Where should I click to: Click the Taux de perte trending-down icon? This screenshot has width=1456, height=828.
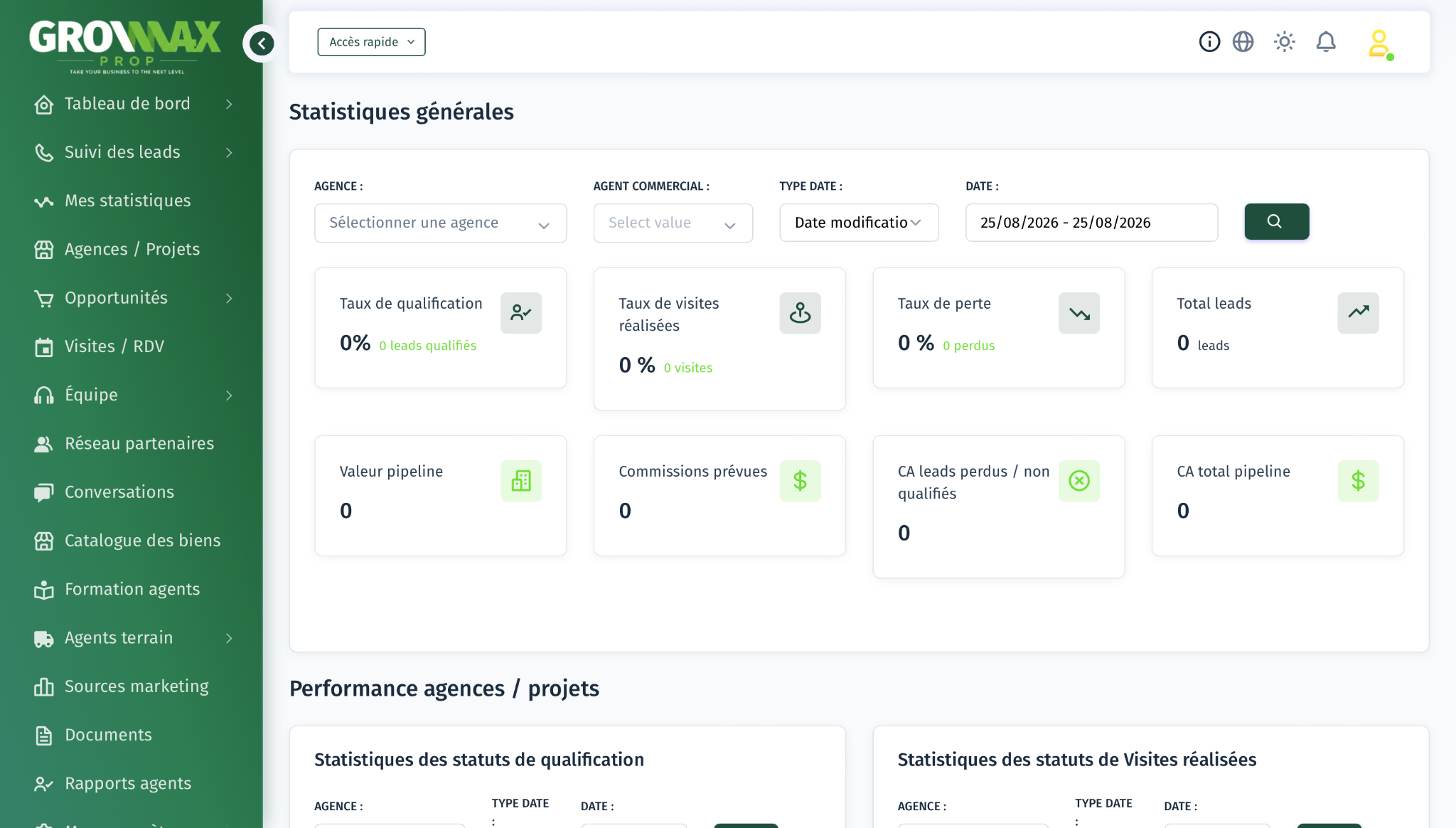click(x=1078, y=313)
